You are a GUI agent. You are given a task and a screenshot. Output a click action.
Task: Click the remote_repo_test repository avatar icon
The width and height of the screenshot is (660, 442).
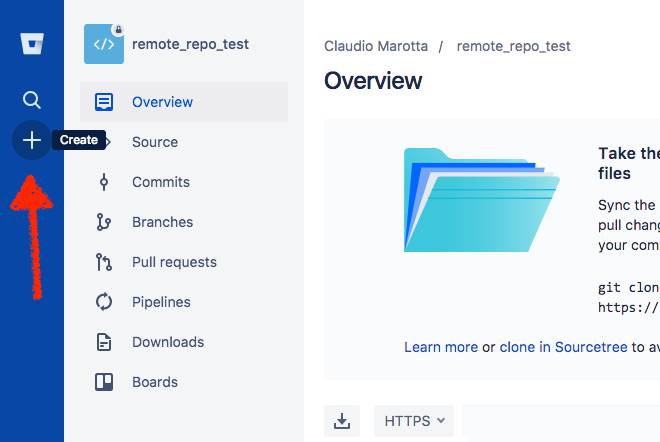[x=104, y=44]
